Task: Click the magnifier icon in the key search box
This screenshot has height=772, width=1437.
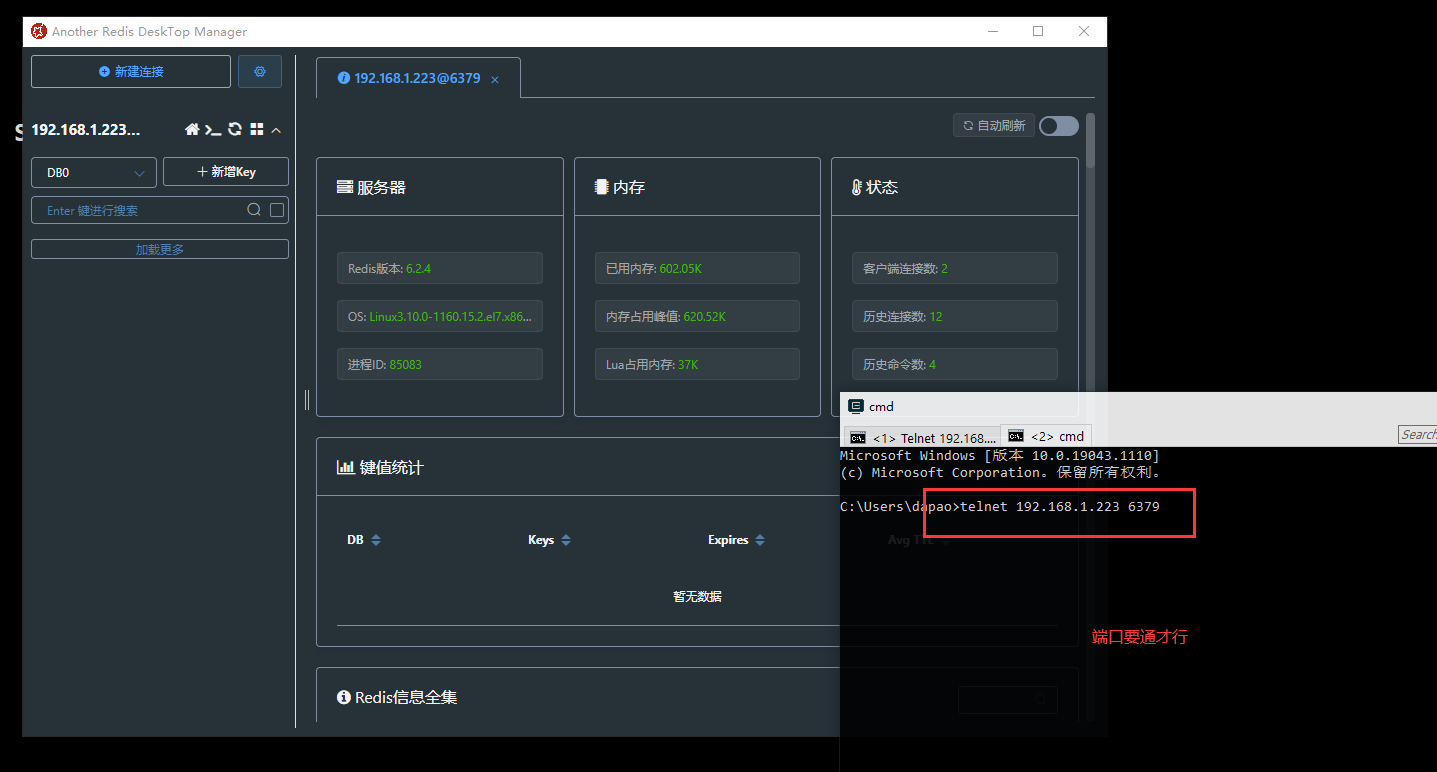Action: click(x=254, y=210)
